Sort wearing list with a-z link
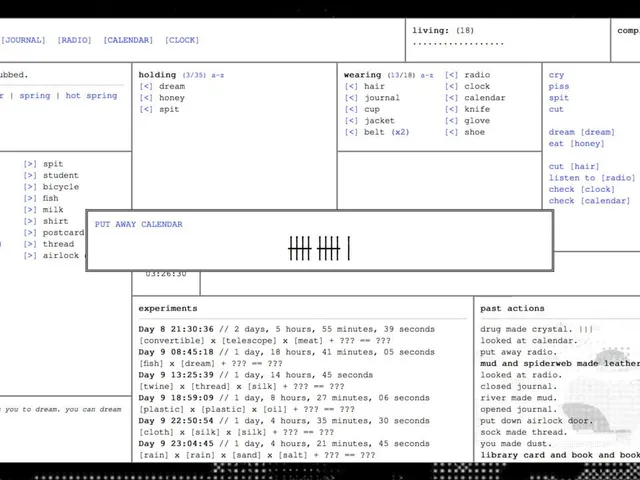 pyautogui.click(x=427, y=76)
